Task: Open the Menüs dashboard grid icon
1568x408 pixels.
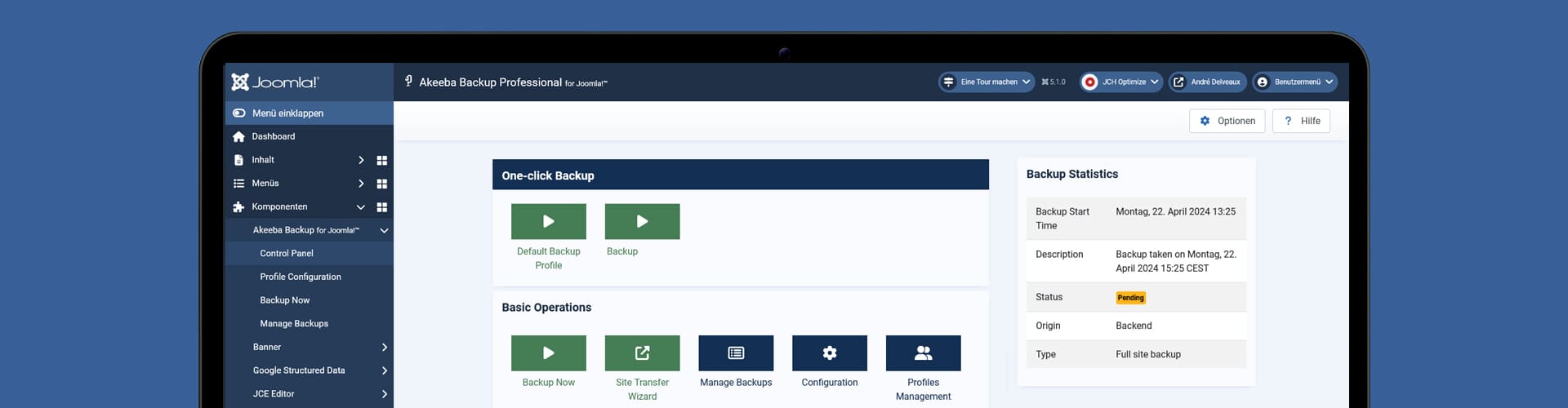Action: pyautogui.click(x=381, y=184)
